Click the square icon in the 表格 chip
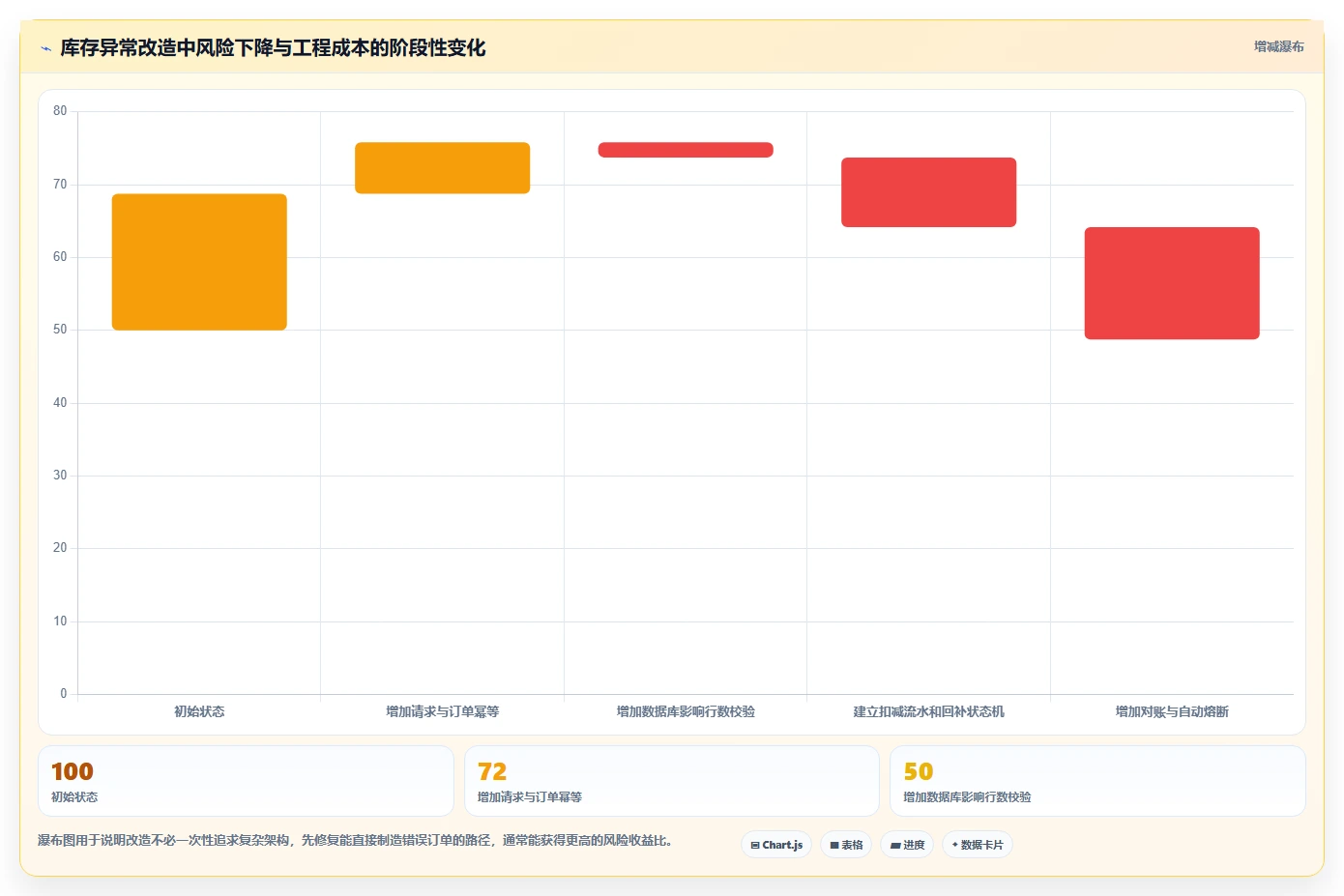This screenshot has width=1344, height=896. [x=834, y=845]
